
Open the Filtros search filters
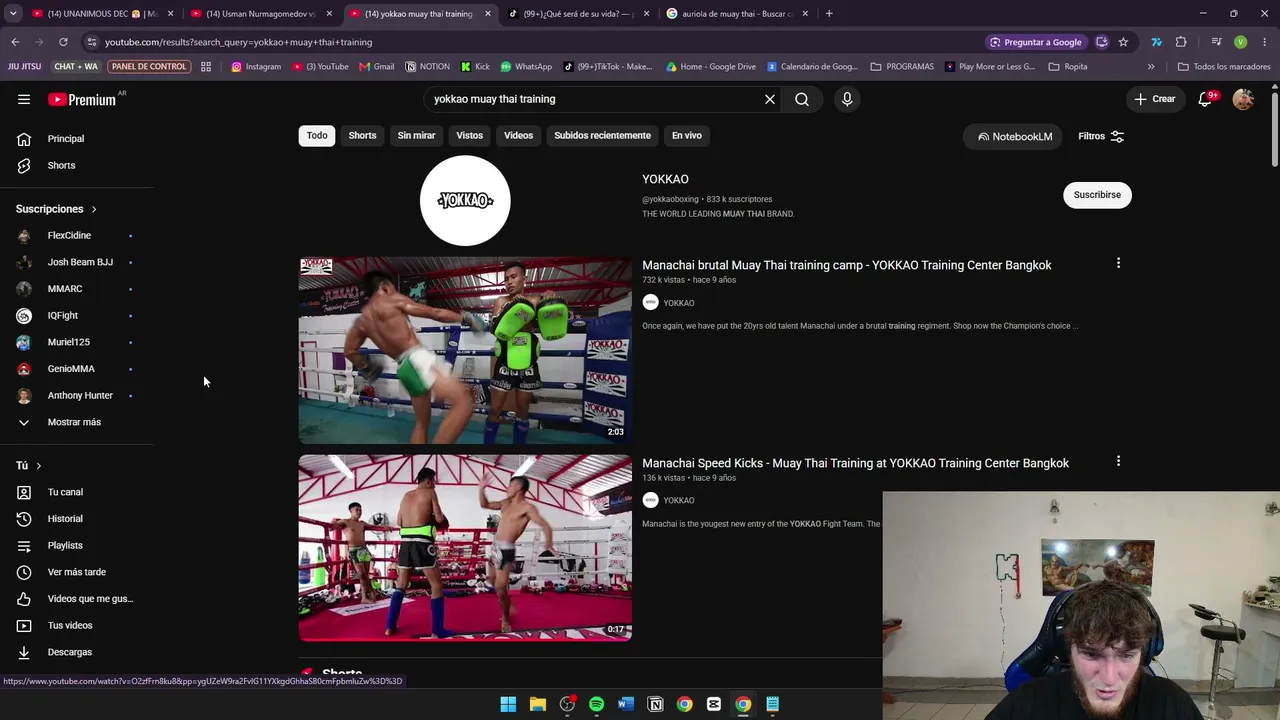[x=1101, y=137]
